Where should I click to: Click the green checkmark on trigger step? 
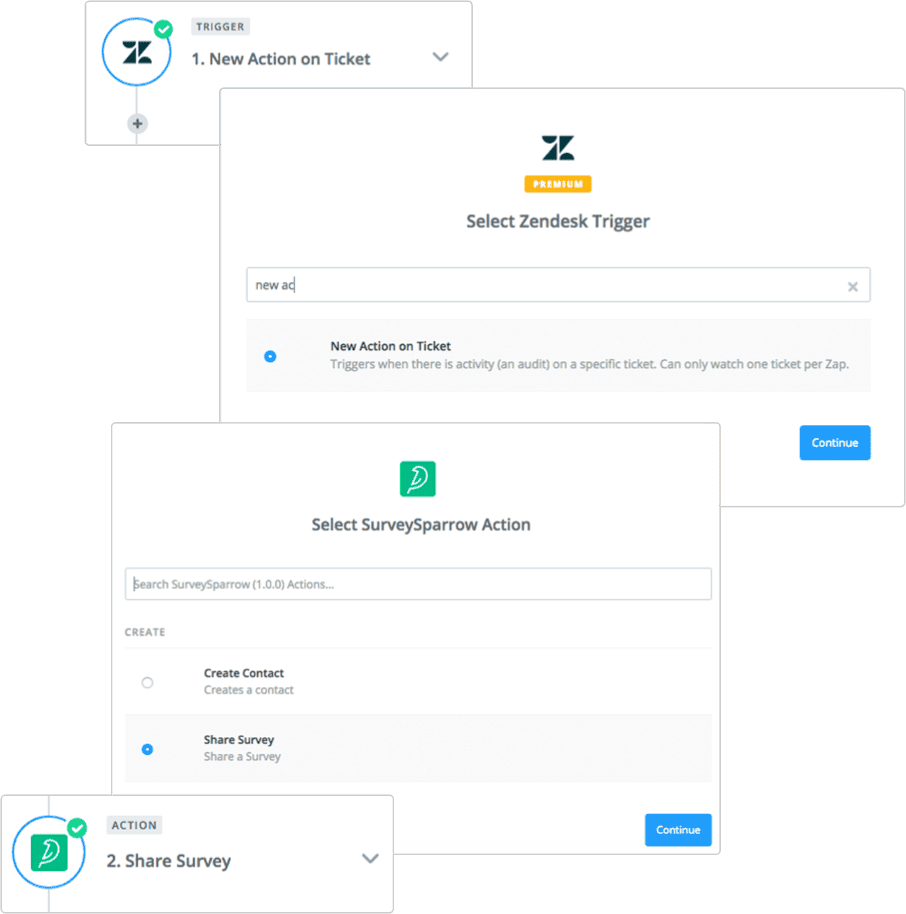click(163, 29)
